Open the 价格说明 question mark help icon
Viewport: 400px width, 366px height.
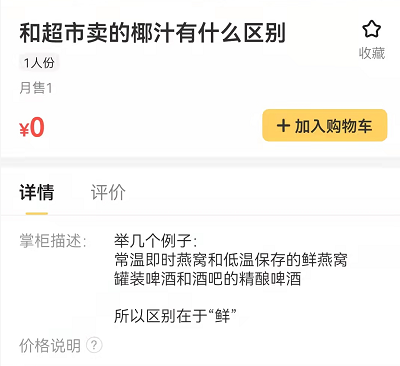94,345
